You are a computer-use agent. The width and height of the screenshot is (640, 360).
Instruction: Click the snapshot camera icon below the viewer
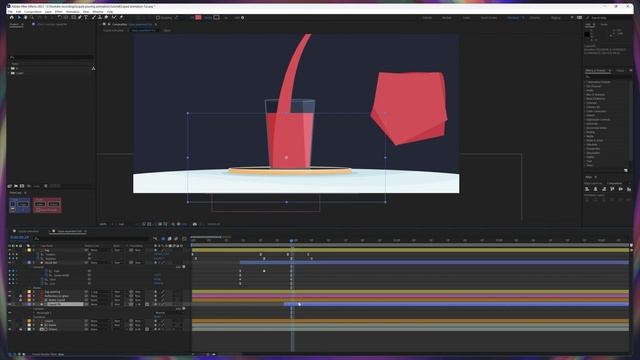click(195, 224)
